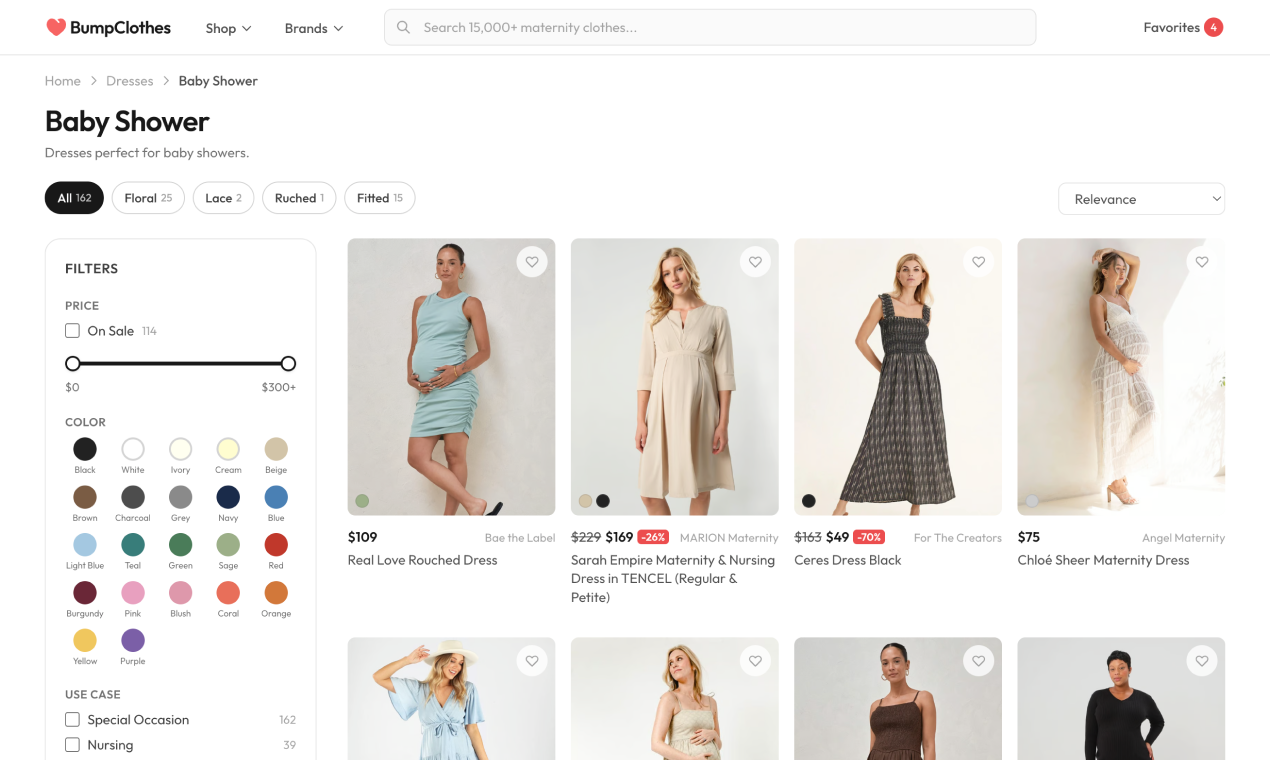Open Favorites showing 4 items

1183,27
